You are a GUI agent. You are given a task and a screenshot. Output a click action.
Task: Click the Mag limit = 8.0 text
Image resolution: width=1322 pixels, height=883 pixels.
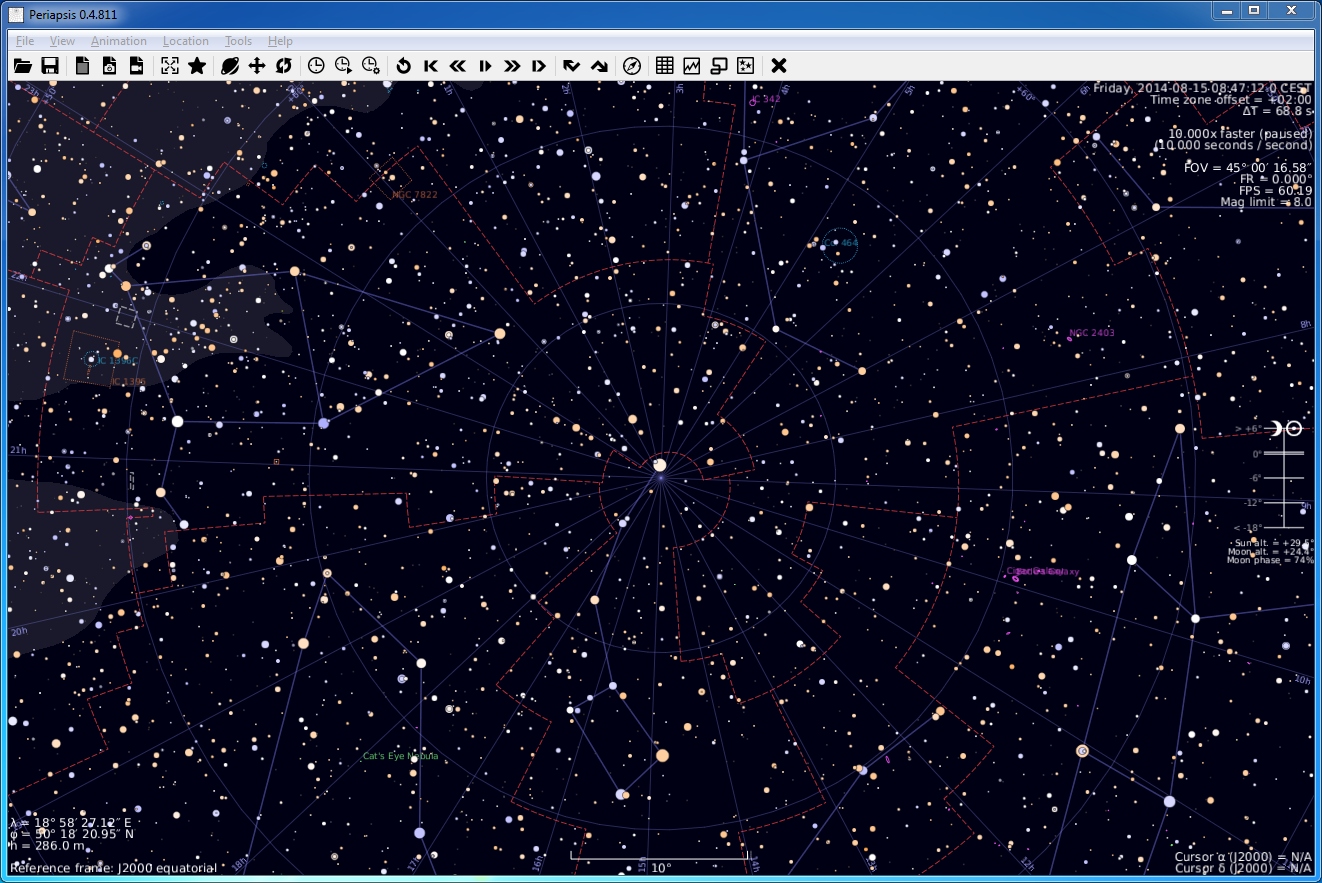coord(1265,202)
